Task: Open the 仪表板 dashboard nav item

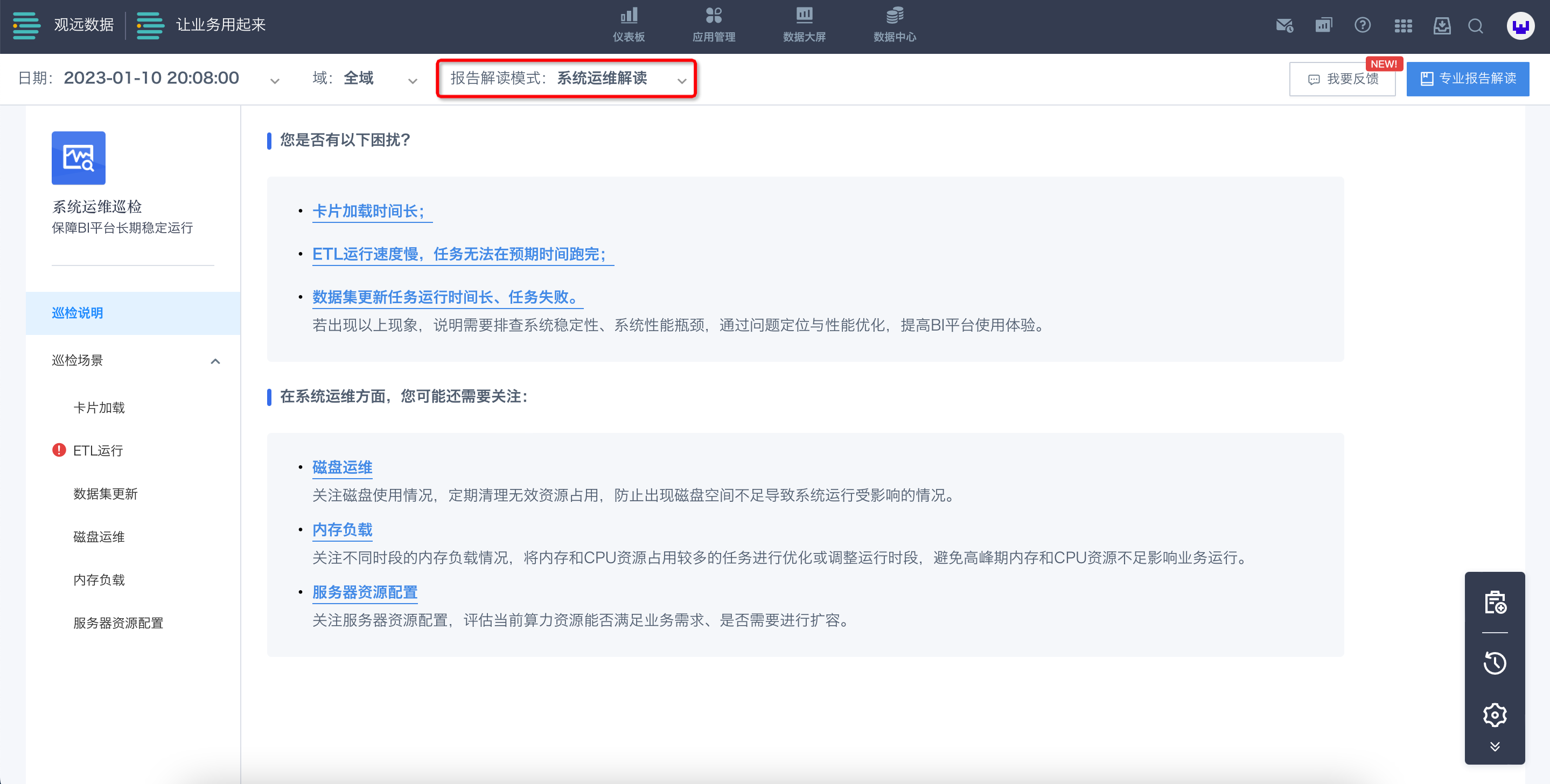Action: tap(629, 25)
